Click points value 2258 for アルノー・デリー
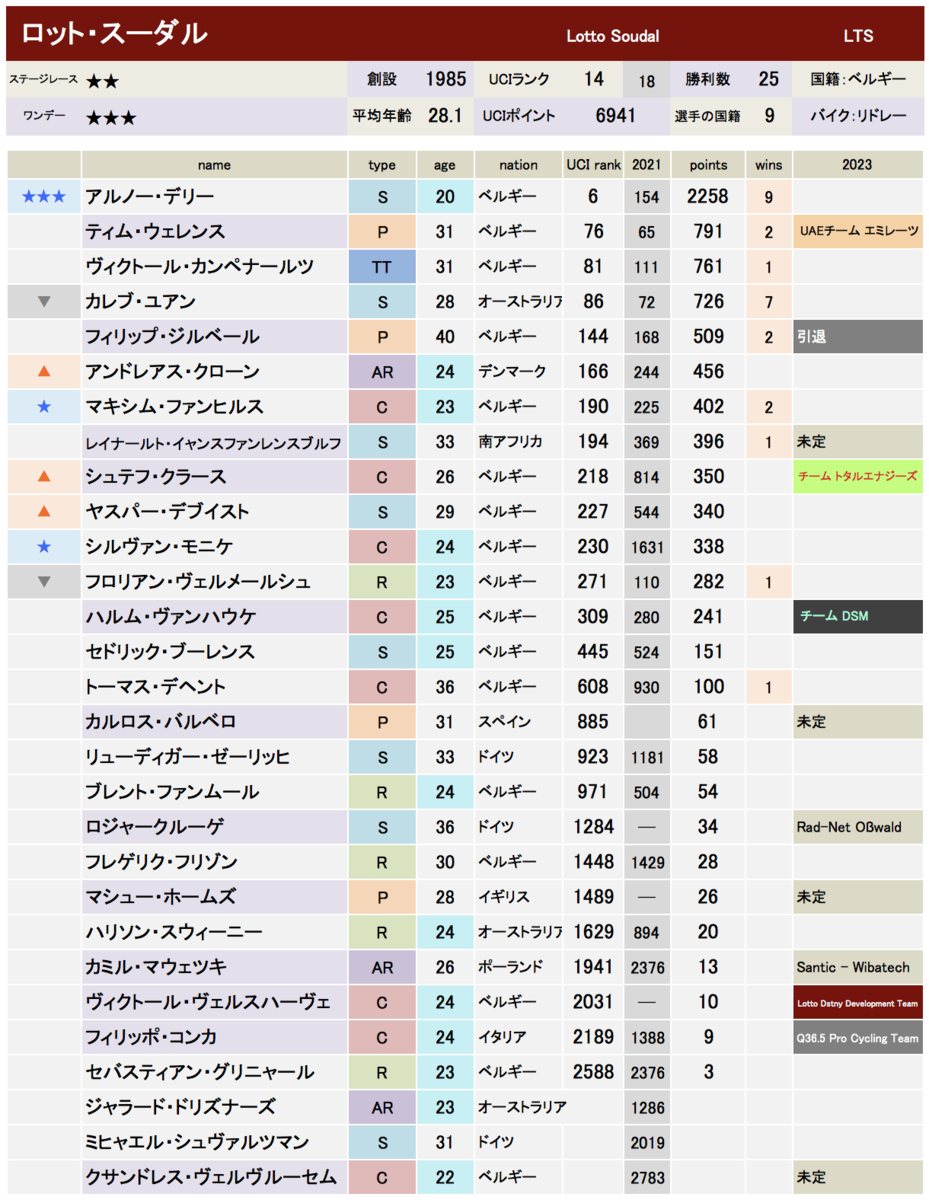The image size is (929, 1200). (x=708, y=197)
